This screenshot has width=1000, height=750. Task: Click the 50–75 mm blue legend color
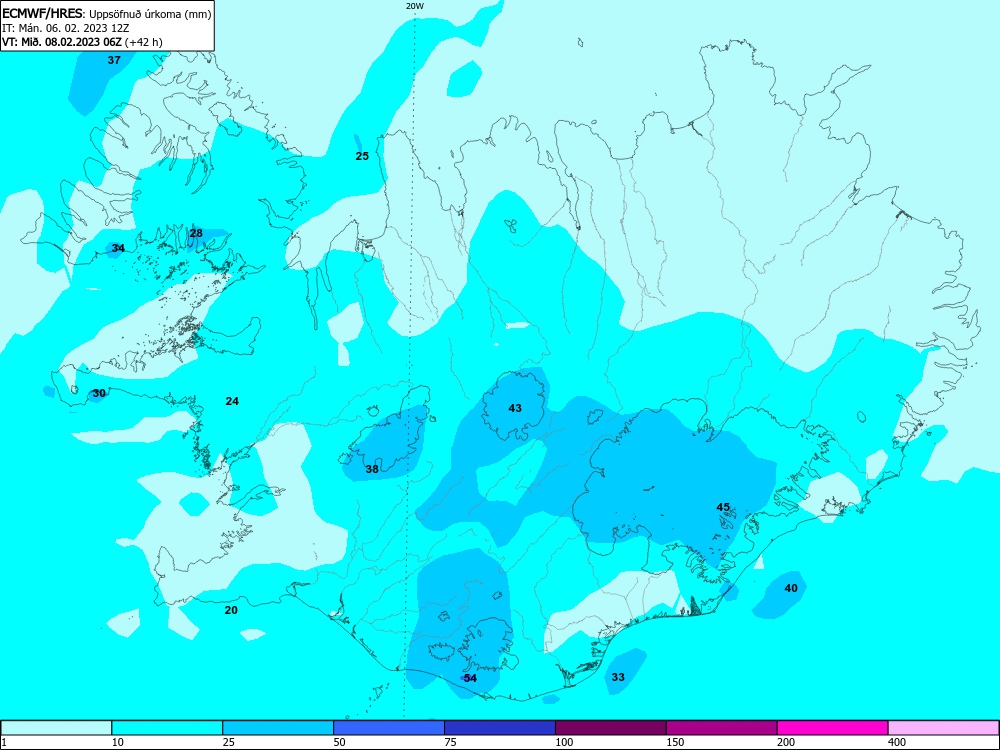tap(389, 728)
